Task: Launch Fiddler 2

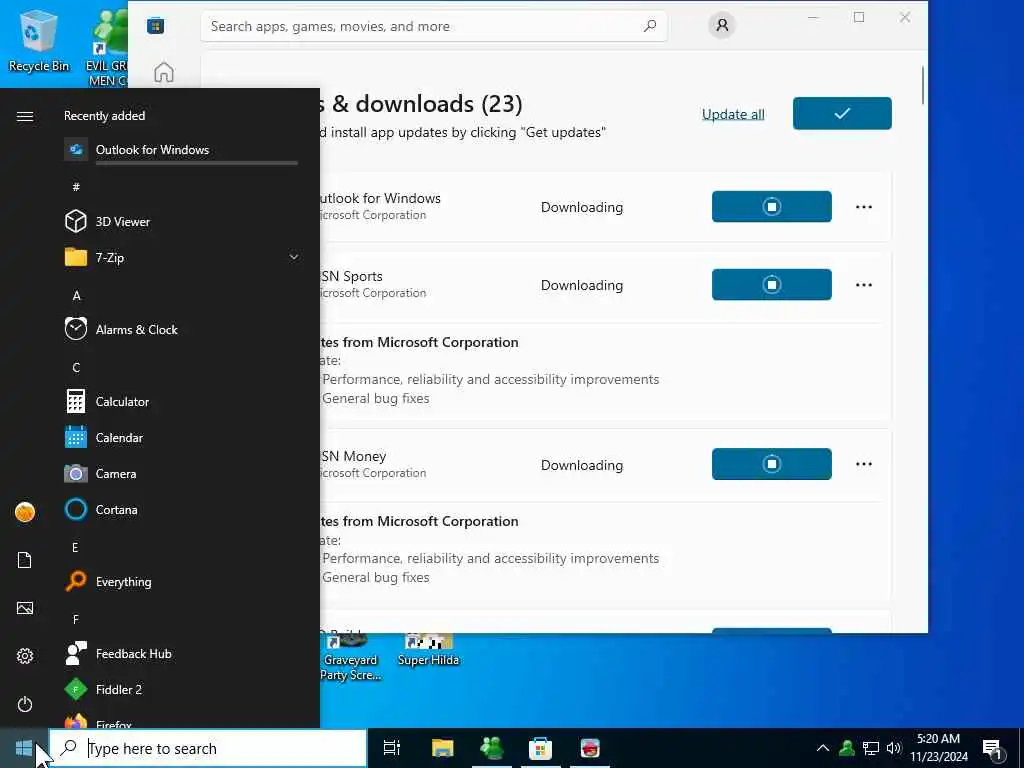Action: (x=180, y=689)
